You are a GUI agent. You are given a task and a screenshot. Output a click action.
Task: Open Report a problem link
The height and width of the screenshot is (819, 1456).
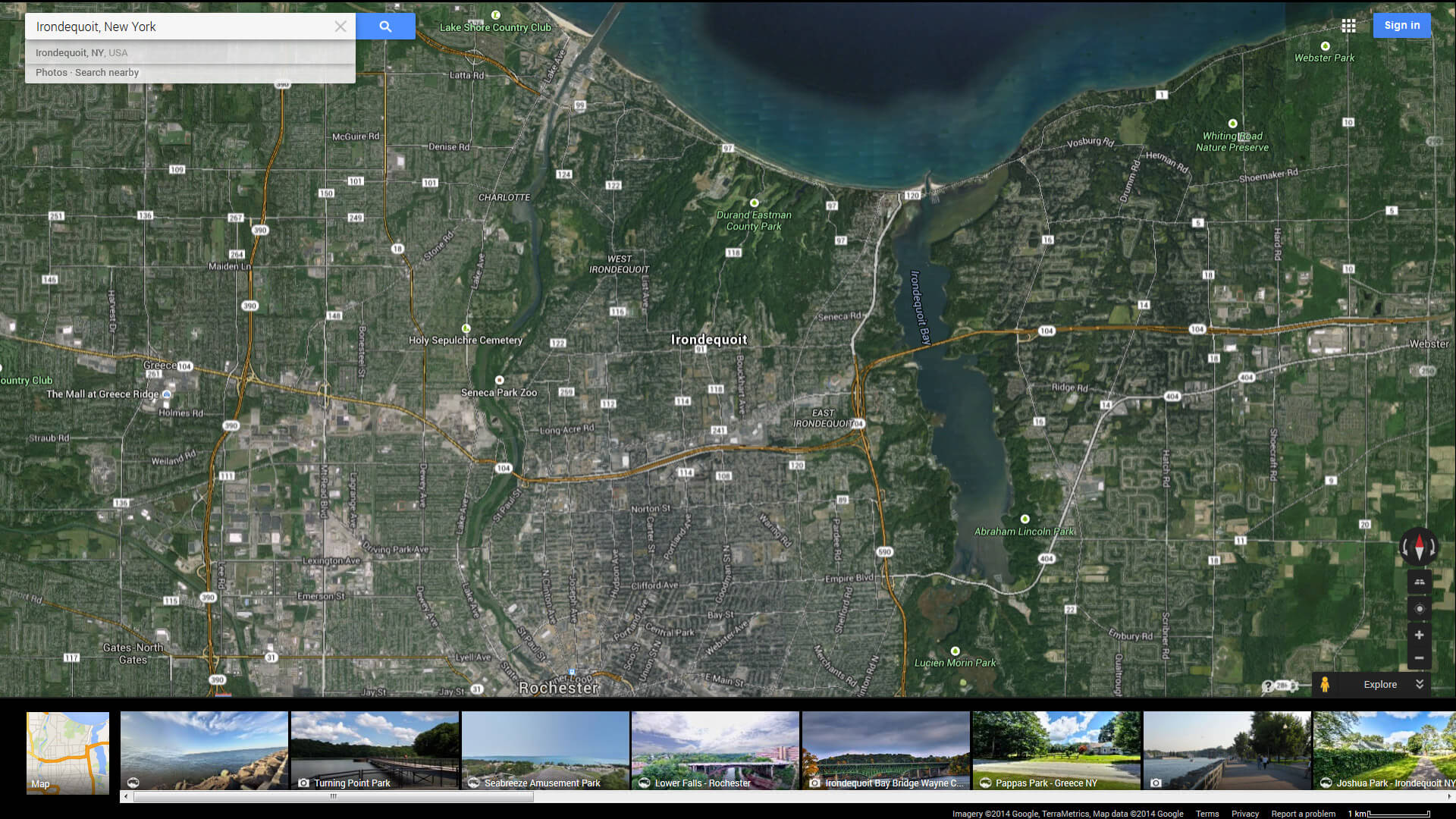[1303, 814]
